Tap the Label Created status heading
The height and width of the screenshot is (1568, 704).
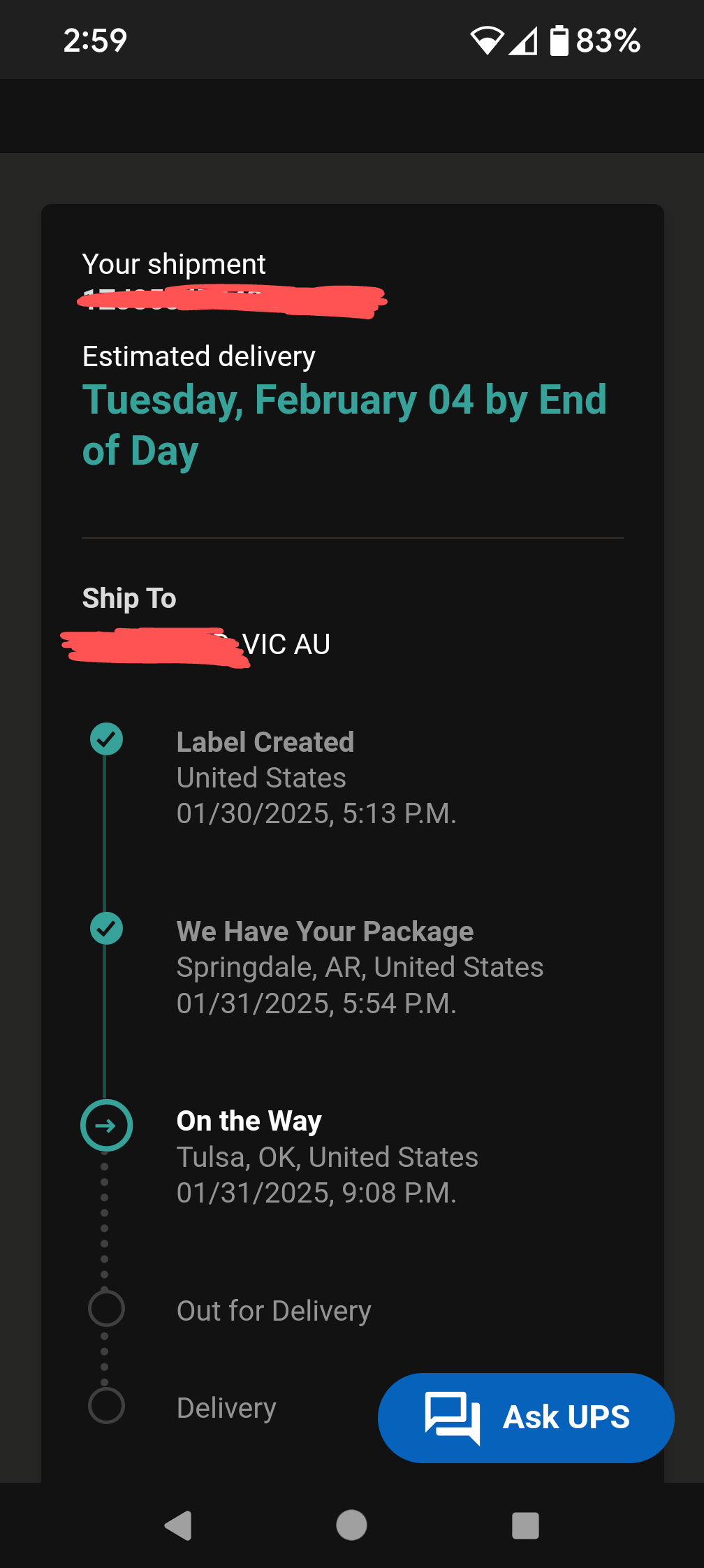pyautogui.click(x=265, y=742)
